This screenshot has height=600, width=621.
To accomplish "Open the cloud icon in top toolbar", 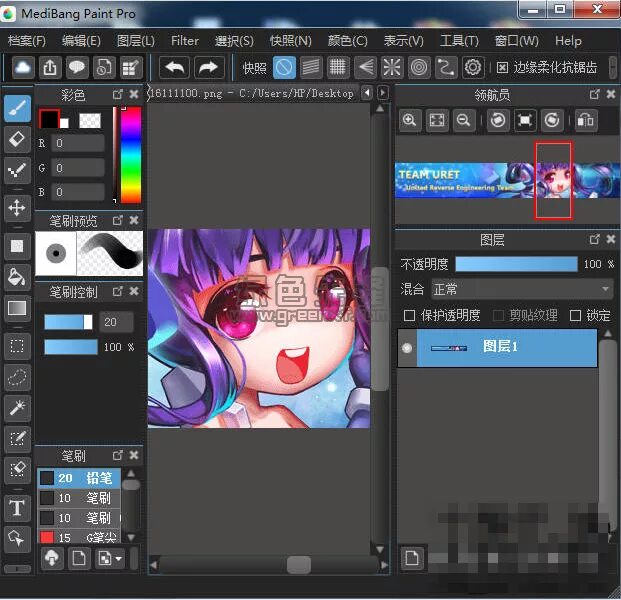I will (23, 68).
